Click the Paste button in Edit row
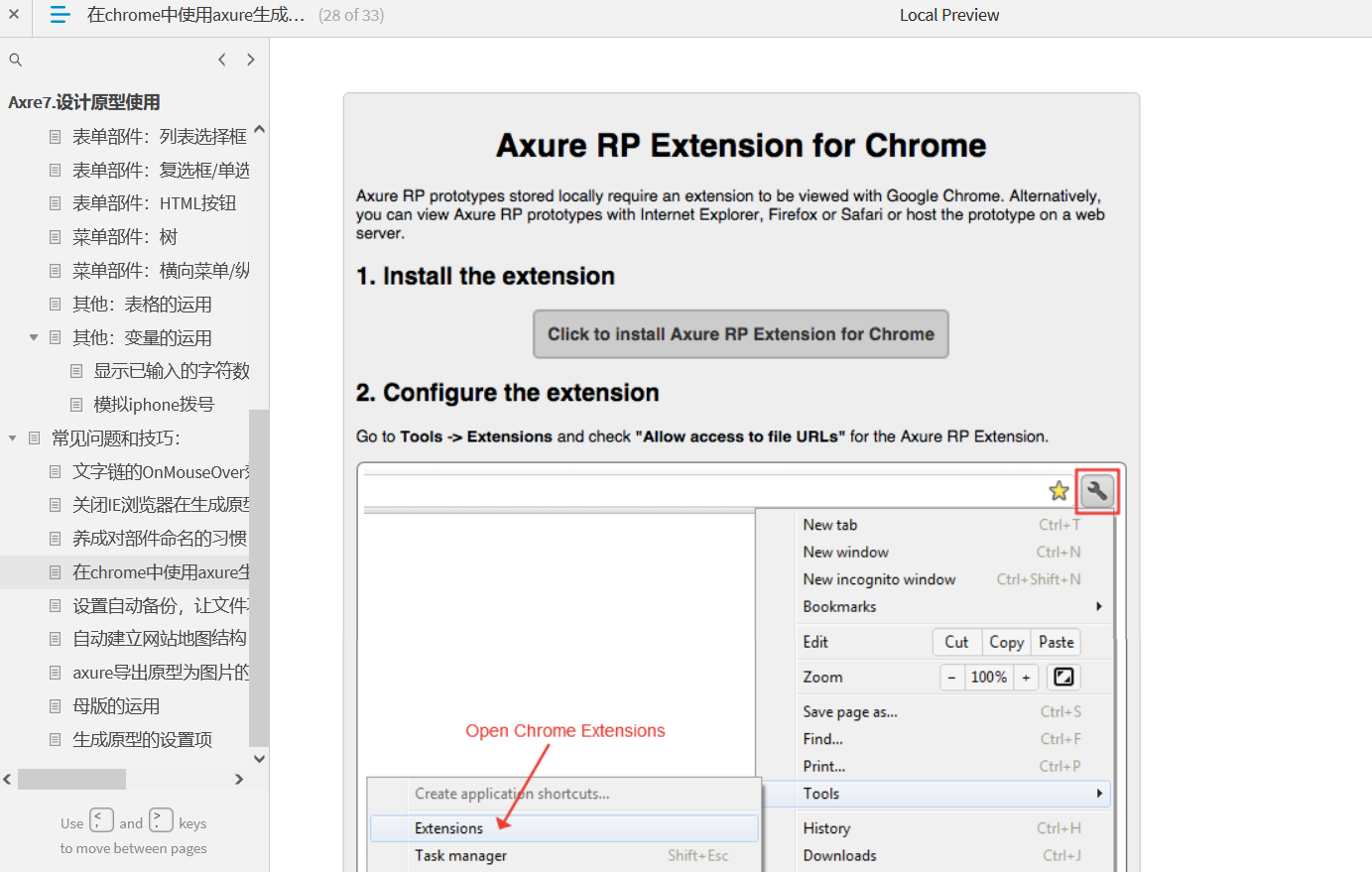The image size is (1372, 872). (1057, 642)
